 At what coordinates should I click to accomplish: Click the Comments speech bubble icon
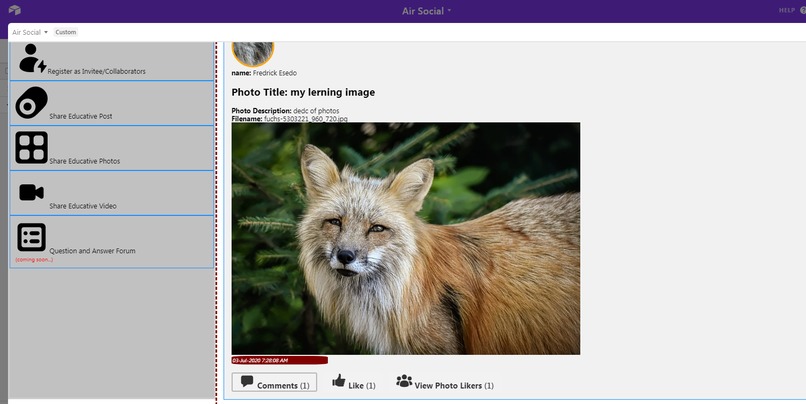247,381
